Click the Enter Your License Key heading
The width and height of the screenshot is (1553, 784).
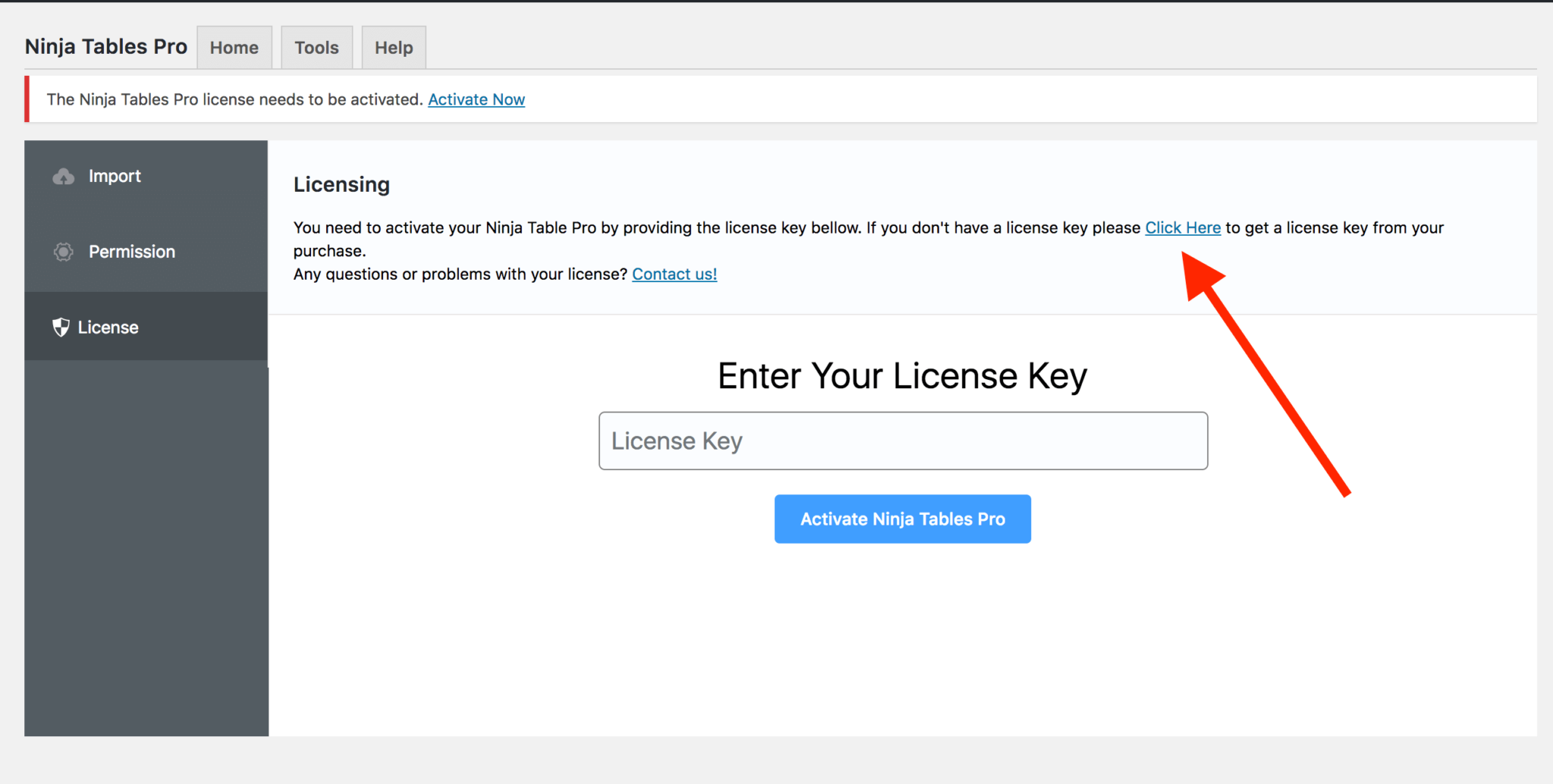pyautogui.click(x=902, y=376)
